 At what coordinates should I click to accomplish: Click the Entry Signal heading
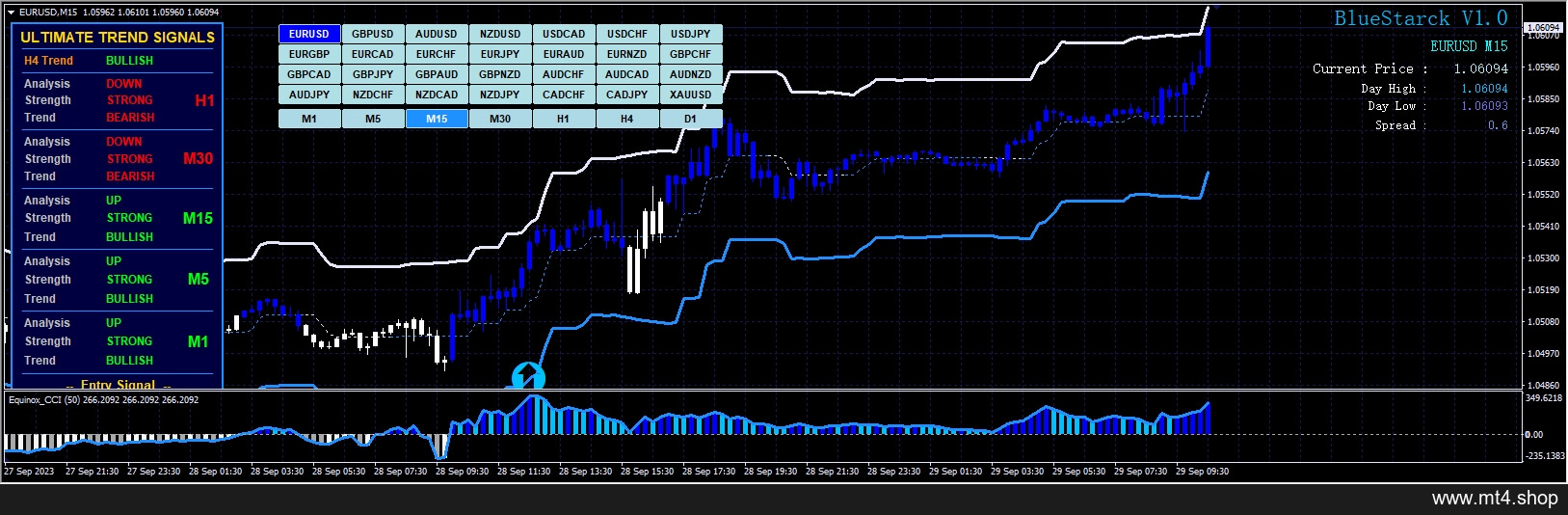click(x=118, y=384)
